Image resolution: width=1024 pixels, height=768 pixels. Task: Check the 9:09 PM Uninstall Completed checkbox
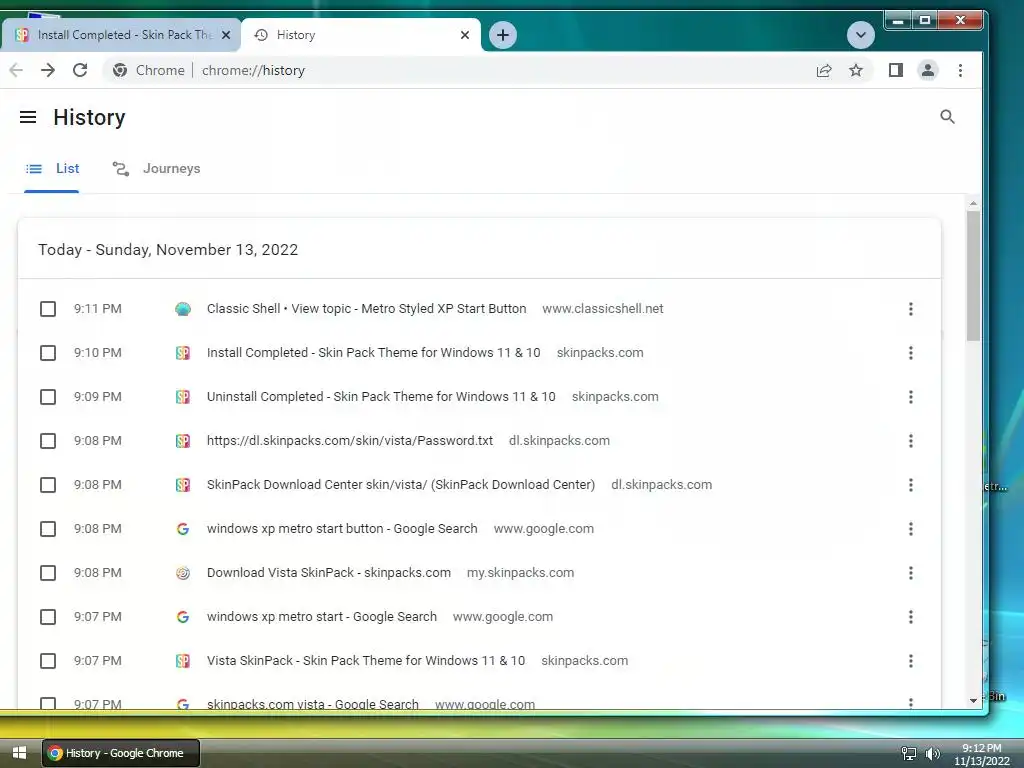(x=48, y=397)
